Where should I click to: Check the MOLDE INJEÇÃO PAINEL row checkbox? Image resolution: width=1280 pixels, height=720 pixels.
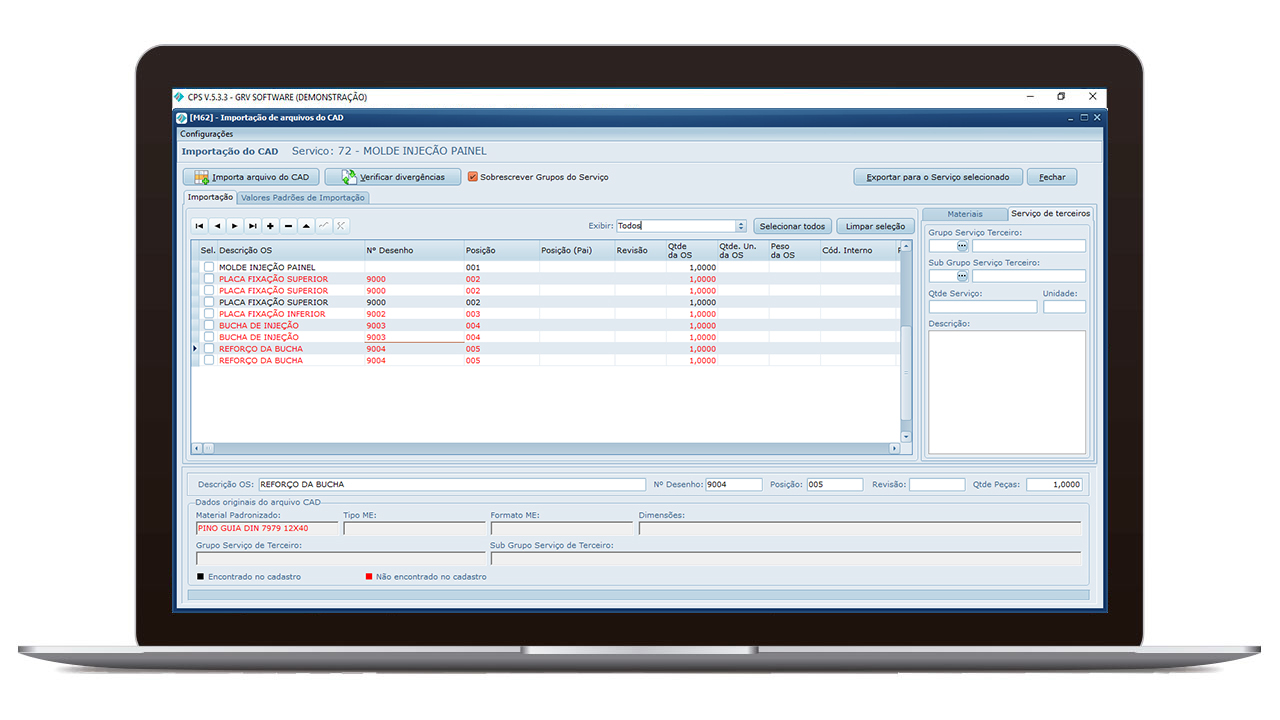pyautogui.click(x=209, y=267)
